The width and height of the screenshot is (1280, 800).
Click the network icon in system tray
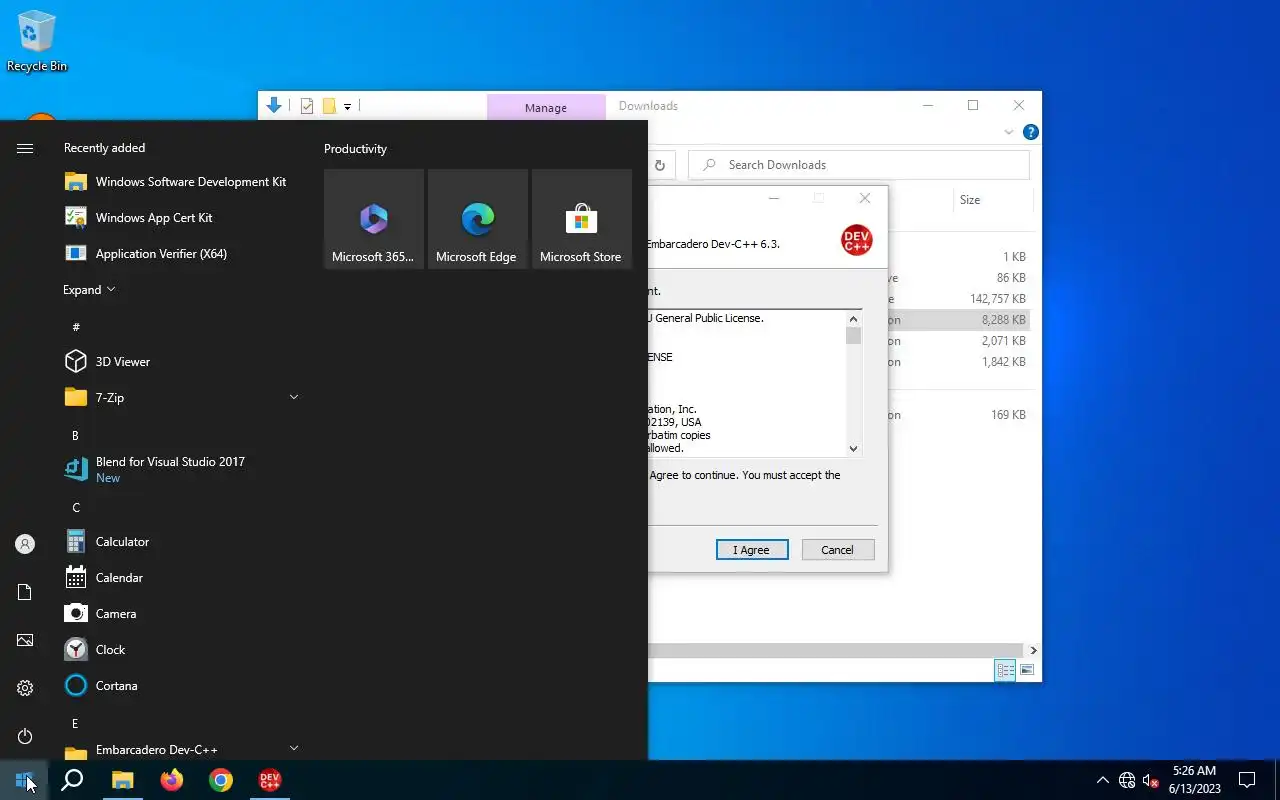tap(1127, 780)
